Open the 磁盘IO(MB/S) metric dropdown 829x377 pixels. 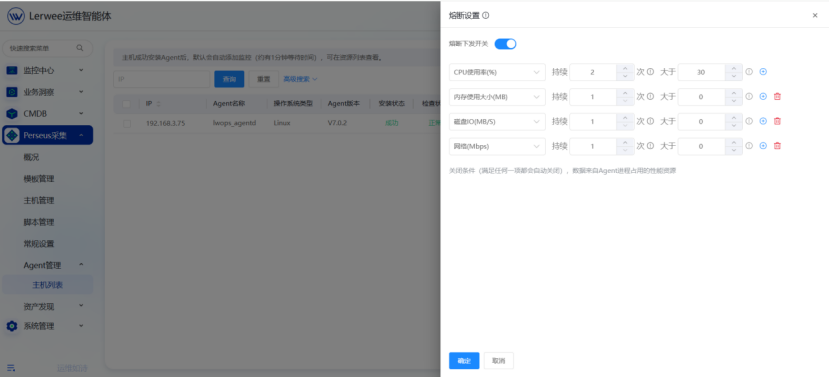pyautogui.click(x=498, y=121)
